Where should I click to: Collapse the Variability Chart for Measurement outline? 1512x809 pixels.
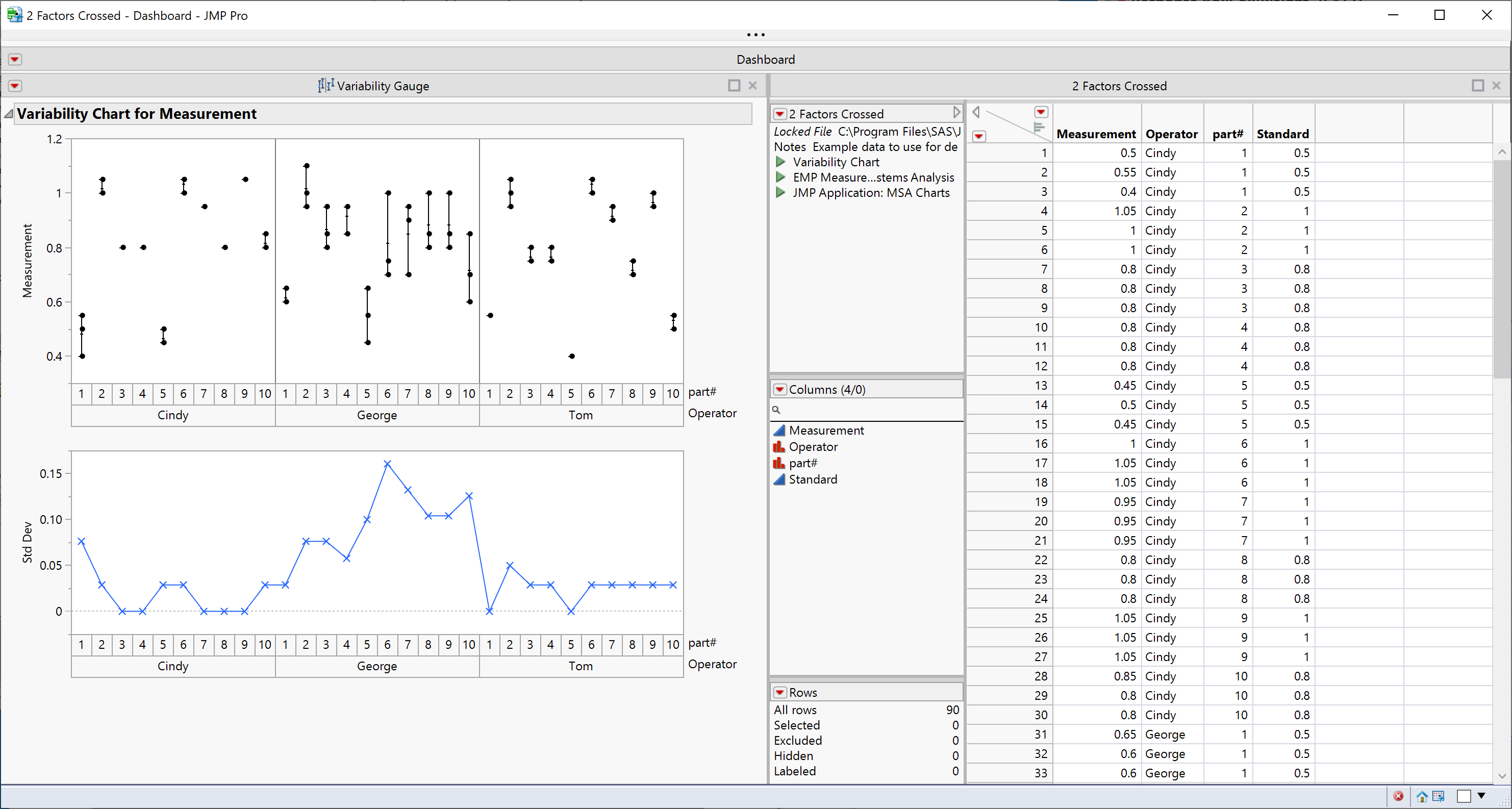point(9,114)
